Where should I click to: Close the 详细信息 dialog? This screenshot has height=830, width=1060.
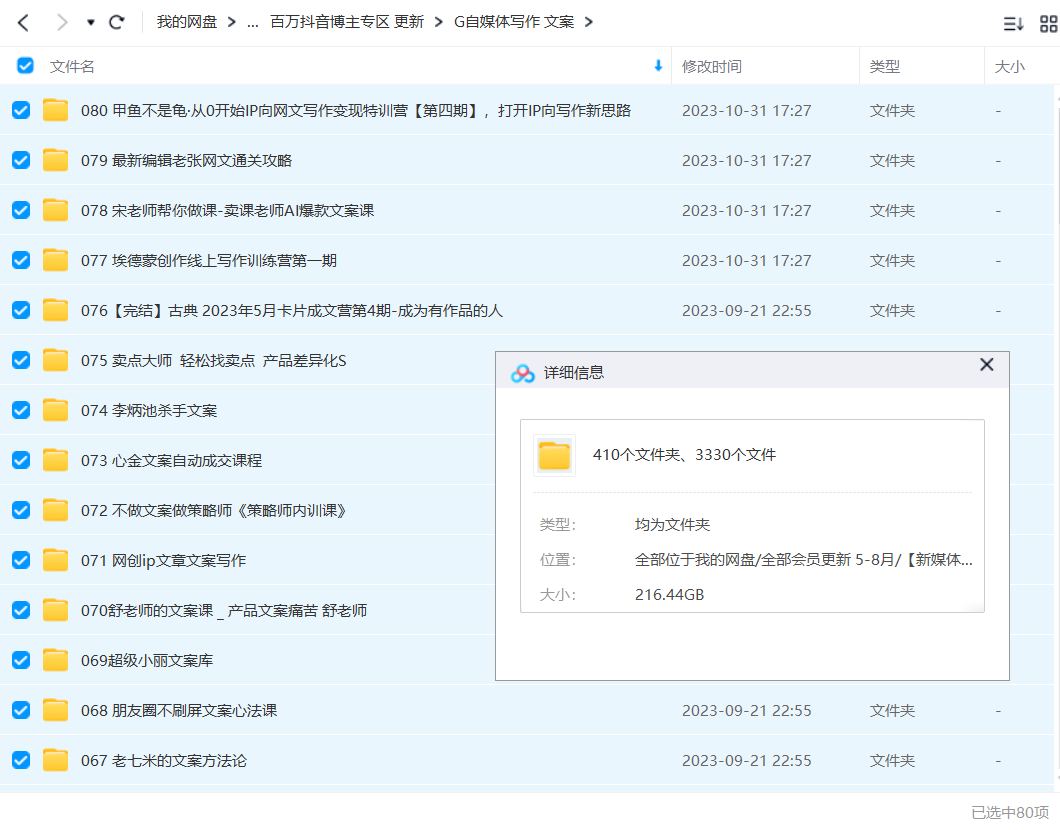986,365
